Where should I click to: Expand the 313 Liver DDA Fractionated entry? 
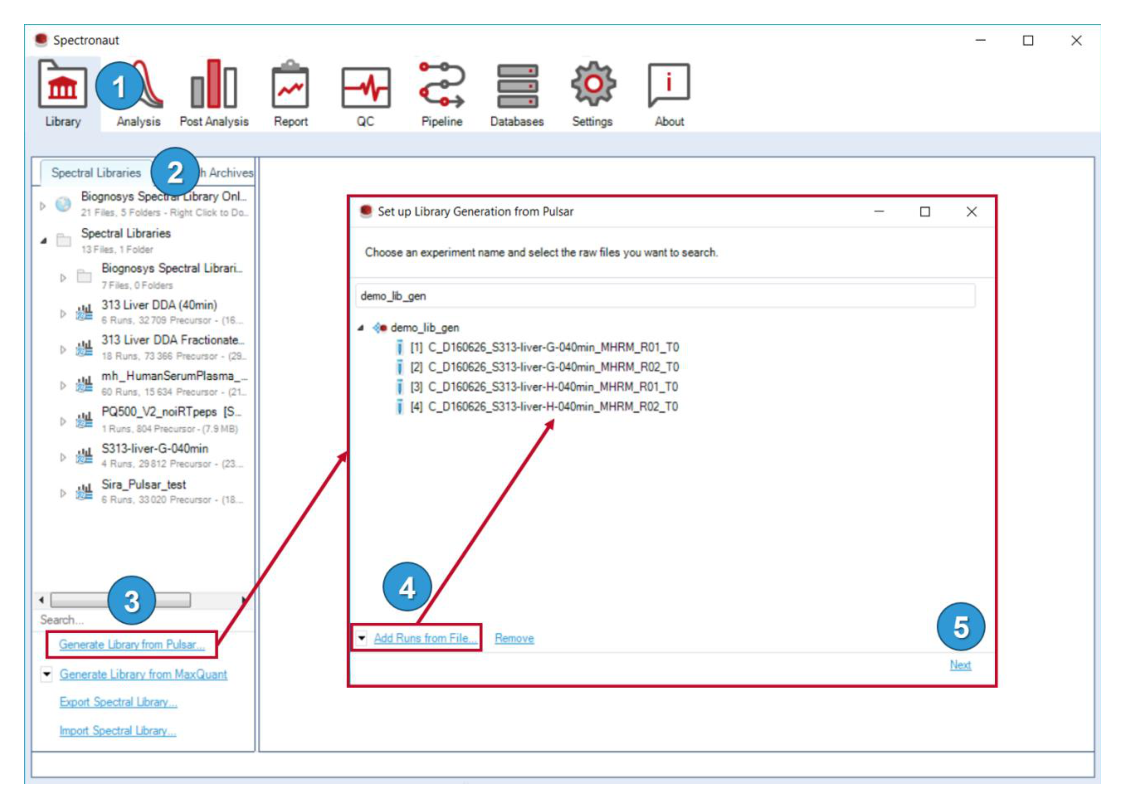pos(63,350)
